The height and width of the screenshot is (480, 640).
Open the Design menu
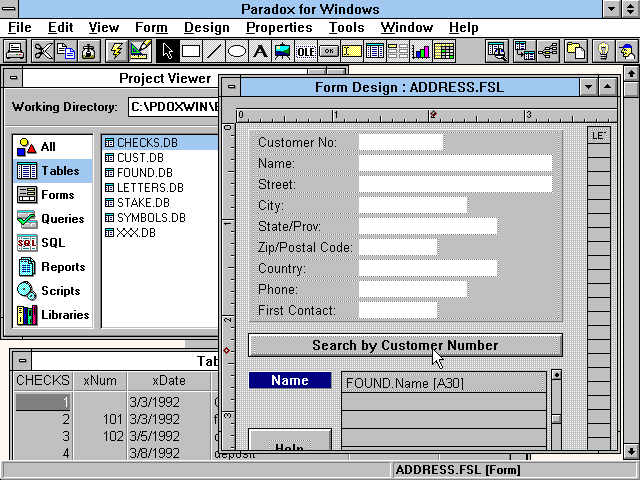tap(207, 27)
